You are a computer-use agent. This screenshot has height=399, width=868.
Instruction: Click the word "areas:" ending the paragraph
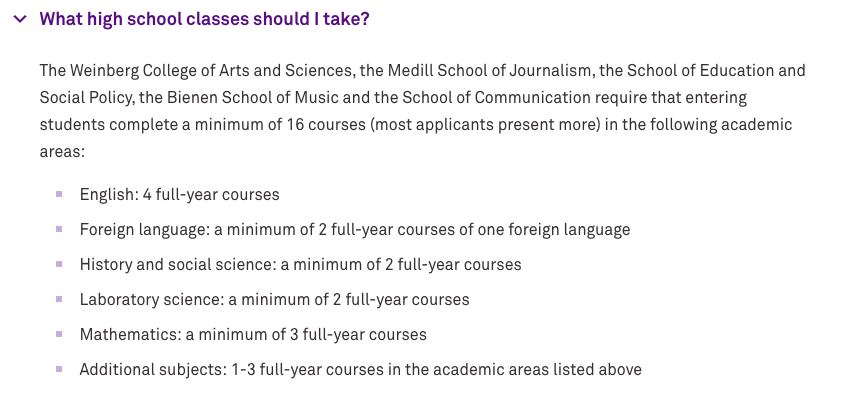point(62,152)
